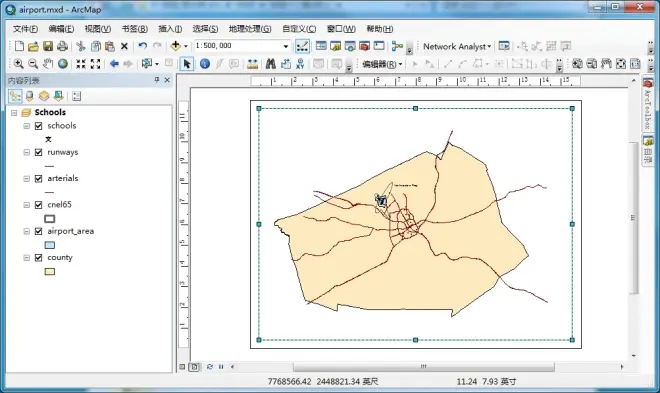Select the Zoom In tool

coord(19,64)
